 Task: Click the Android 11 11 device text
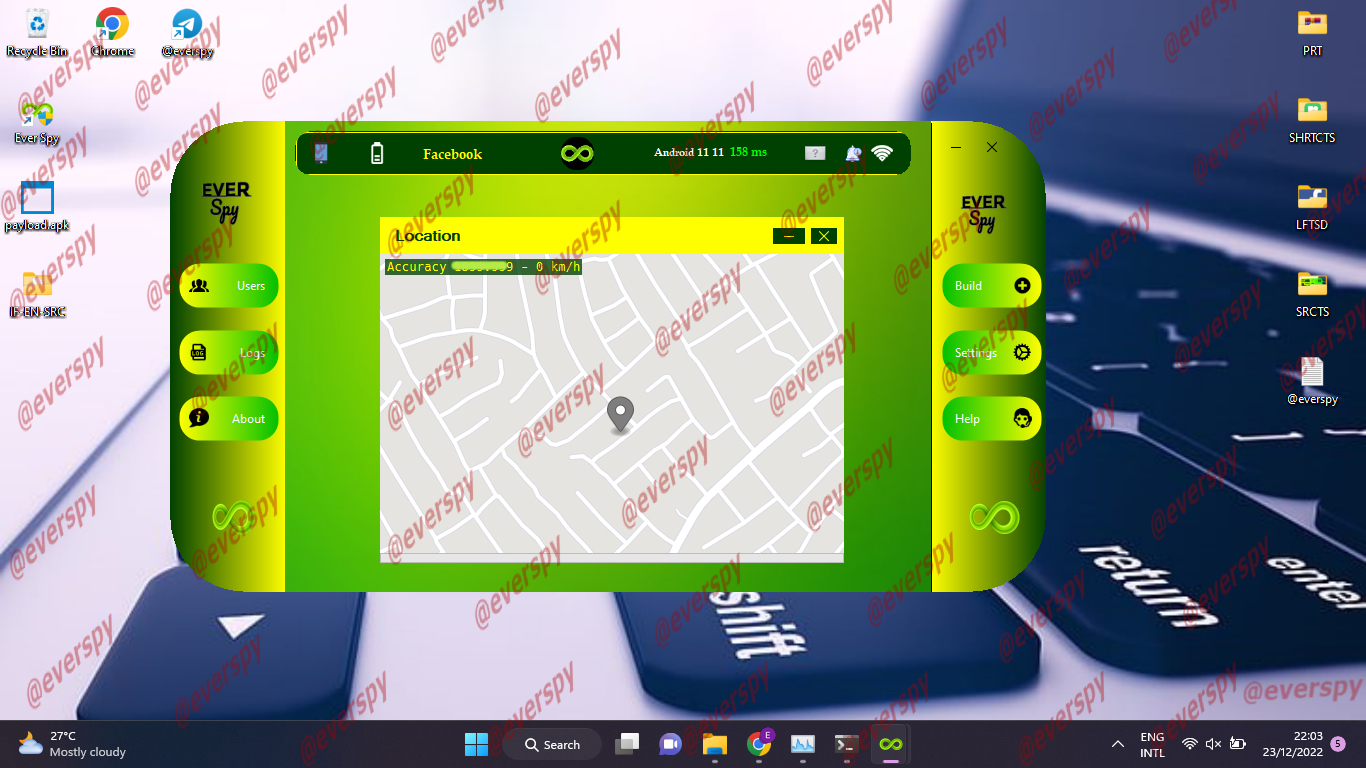point(689,152)
